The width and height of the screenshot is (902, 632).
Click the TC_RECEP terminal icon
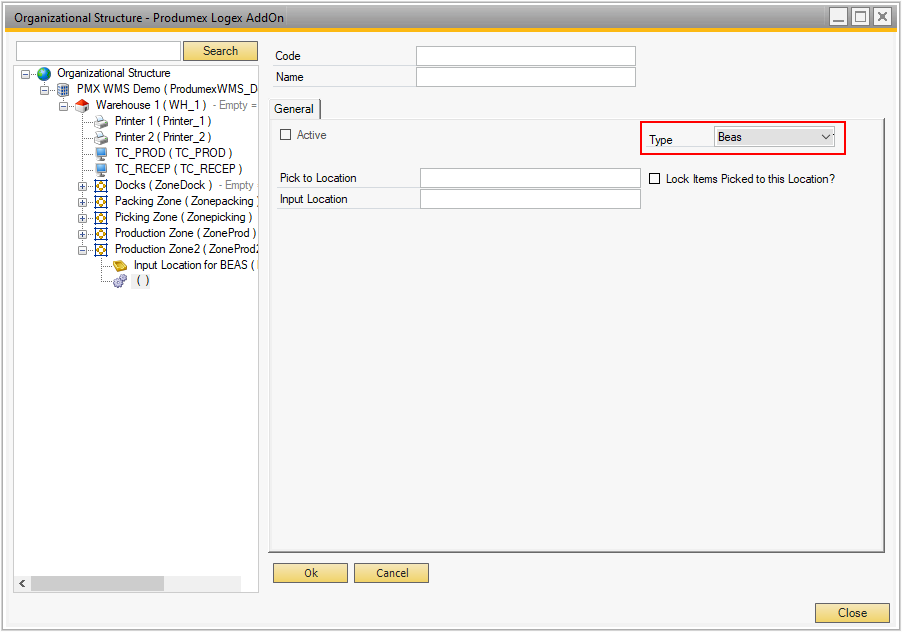click(x=101, y=170)
